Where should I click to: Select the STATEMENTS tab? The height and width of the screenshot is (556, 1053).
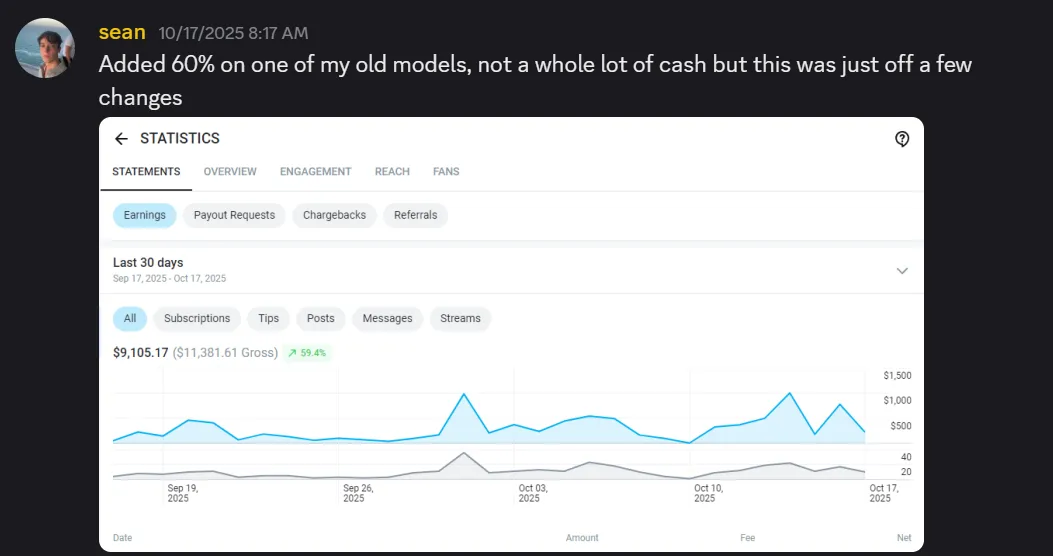coord(146,172)
